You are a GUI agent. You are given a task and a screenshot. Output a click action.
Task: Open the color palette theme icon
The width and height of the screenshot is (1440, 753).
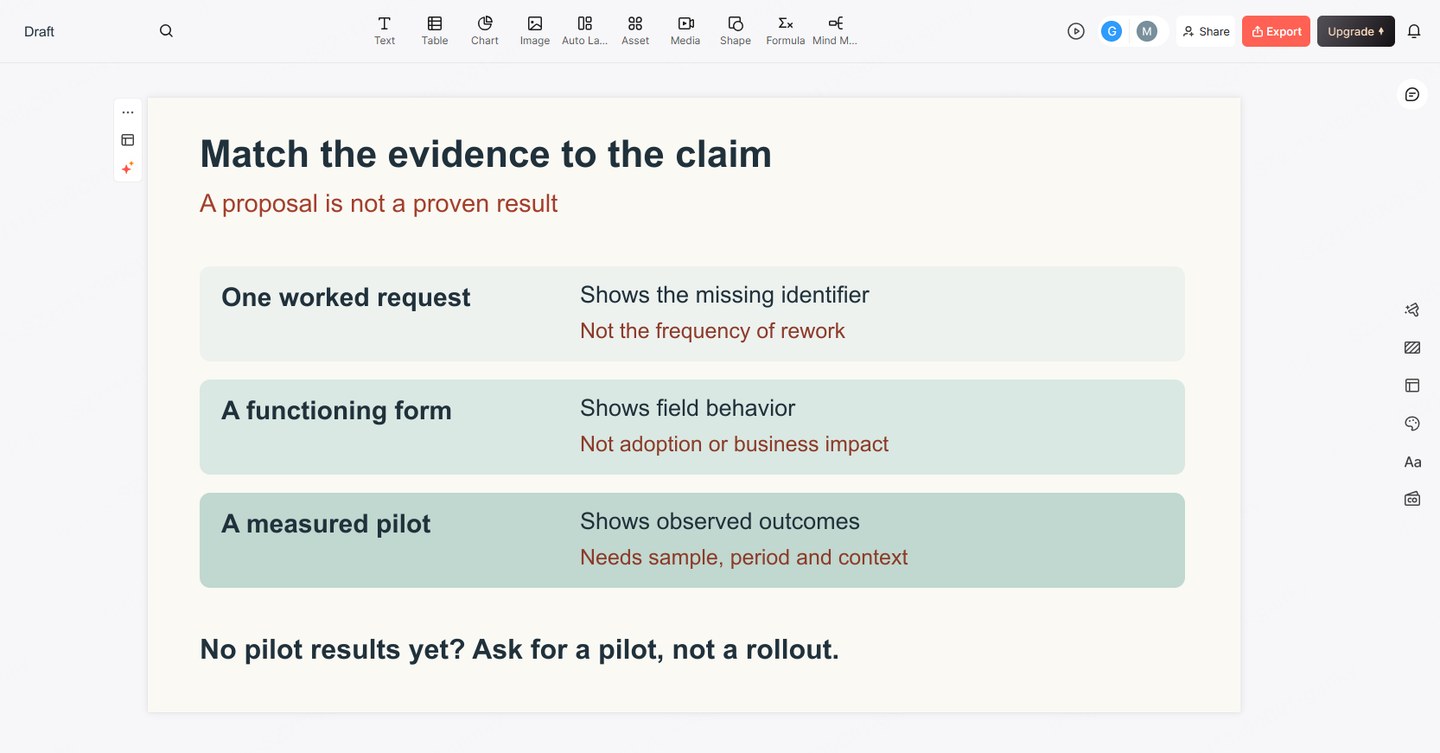point(1412,424)
